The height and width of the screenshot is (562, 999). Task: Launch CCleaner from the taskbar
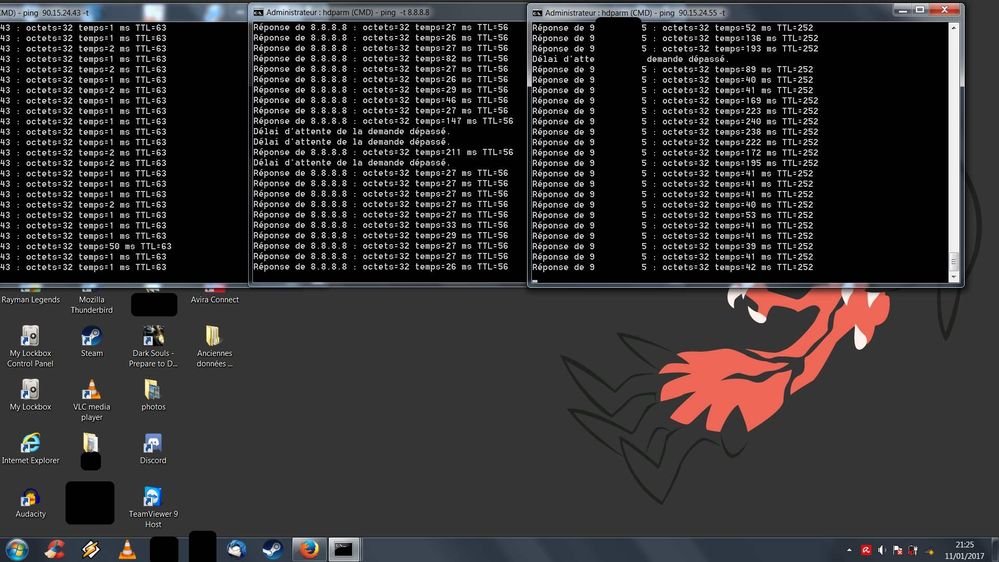pos(55,549)
